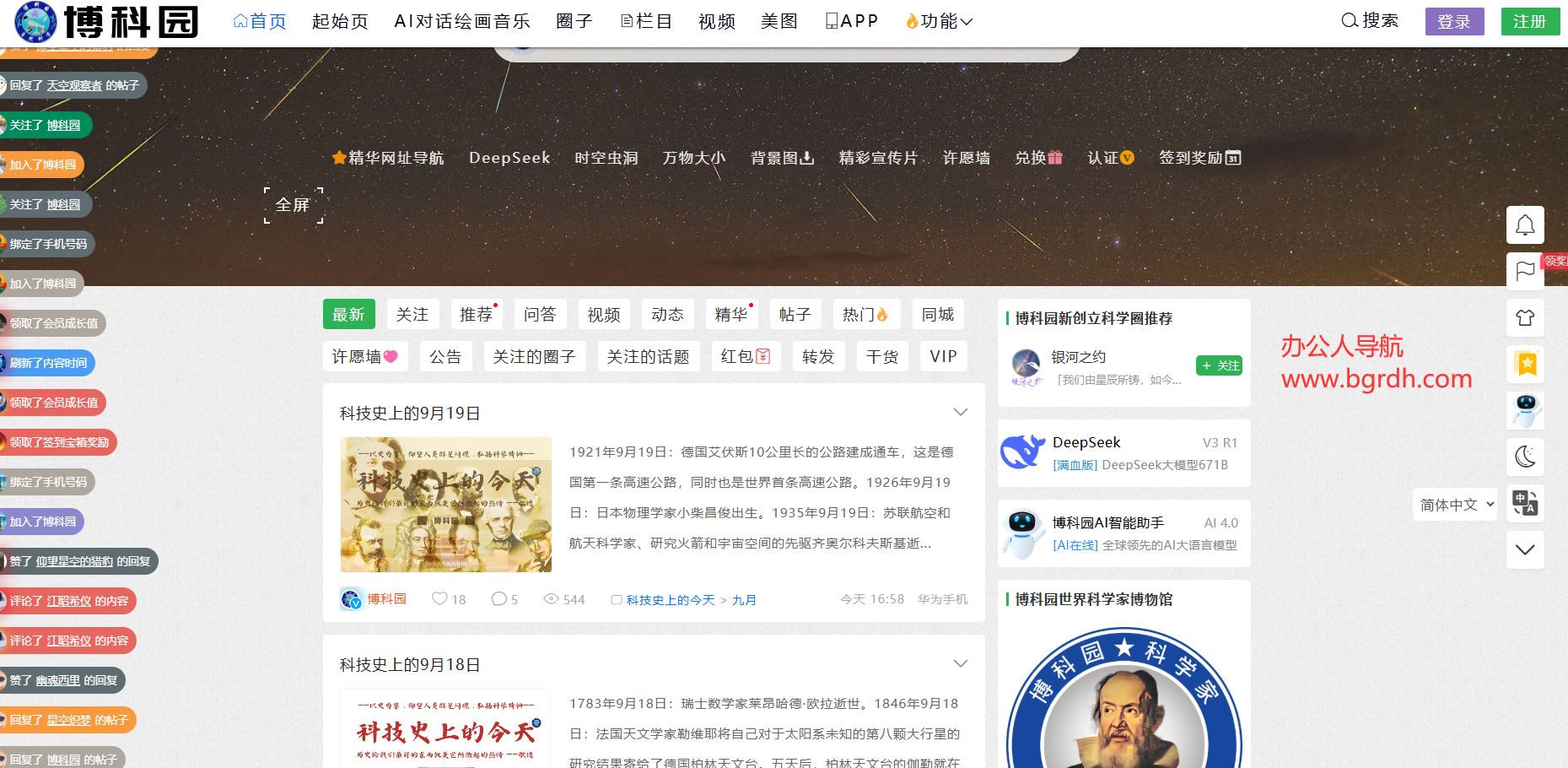The image size is (1568, 768).
Task: Open the 功能 dropdown menu
Action: pos(939,21)
